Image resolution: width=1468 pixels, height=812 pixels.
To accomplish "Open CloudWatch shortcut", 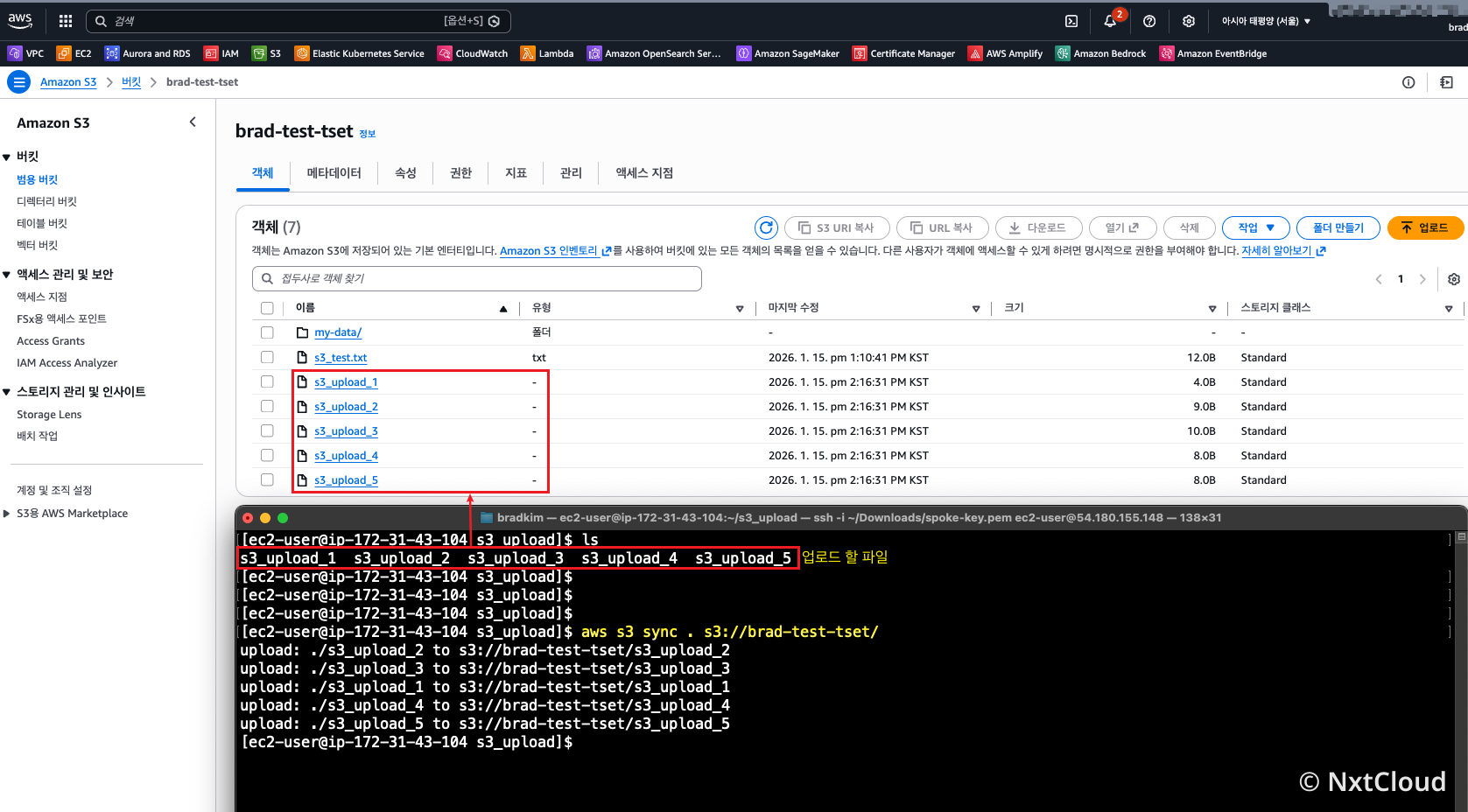I will 473,53.
